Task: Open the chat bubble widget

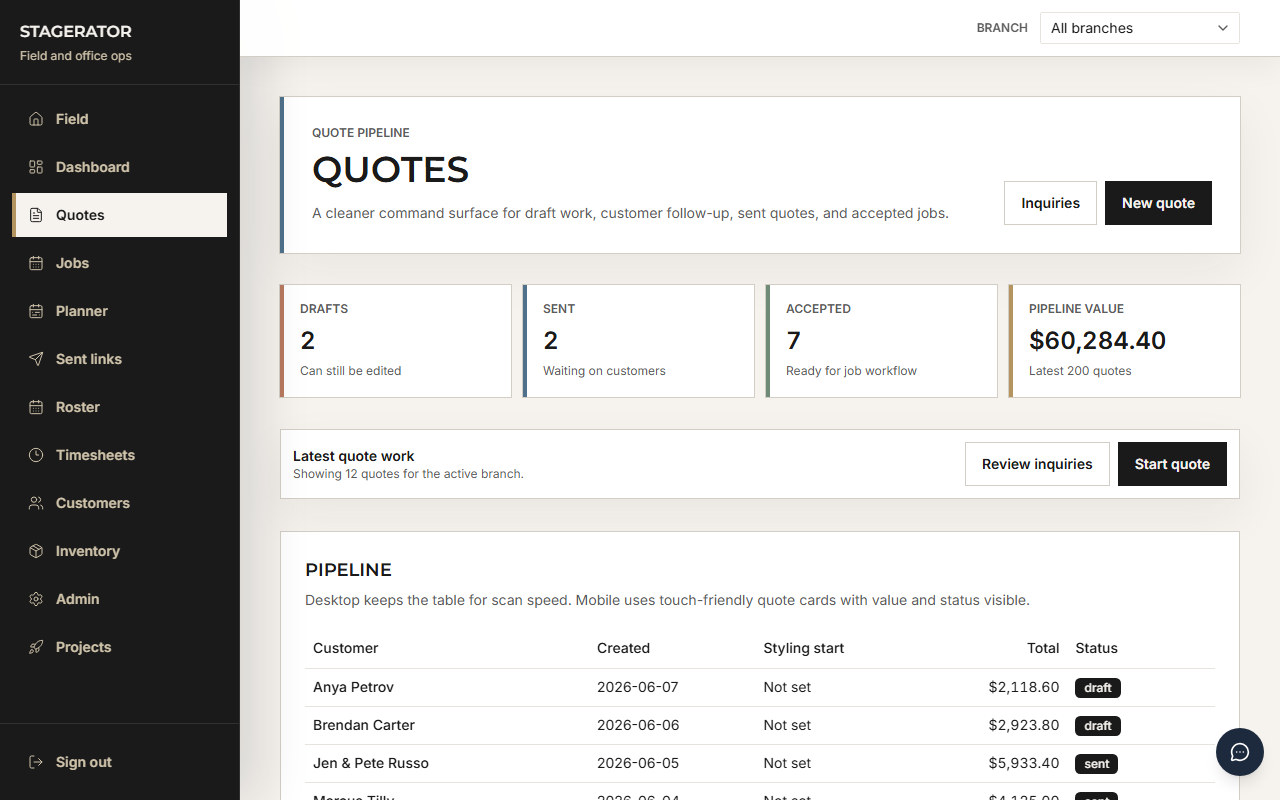Action: coord(1240,752)
